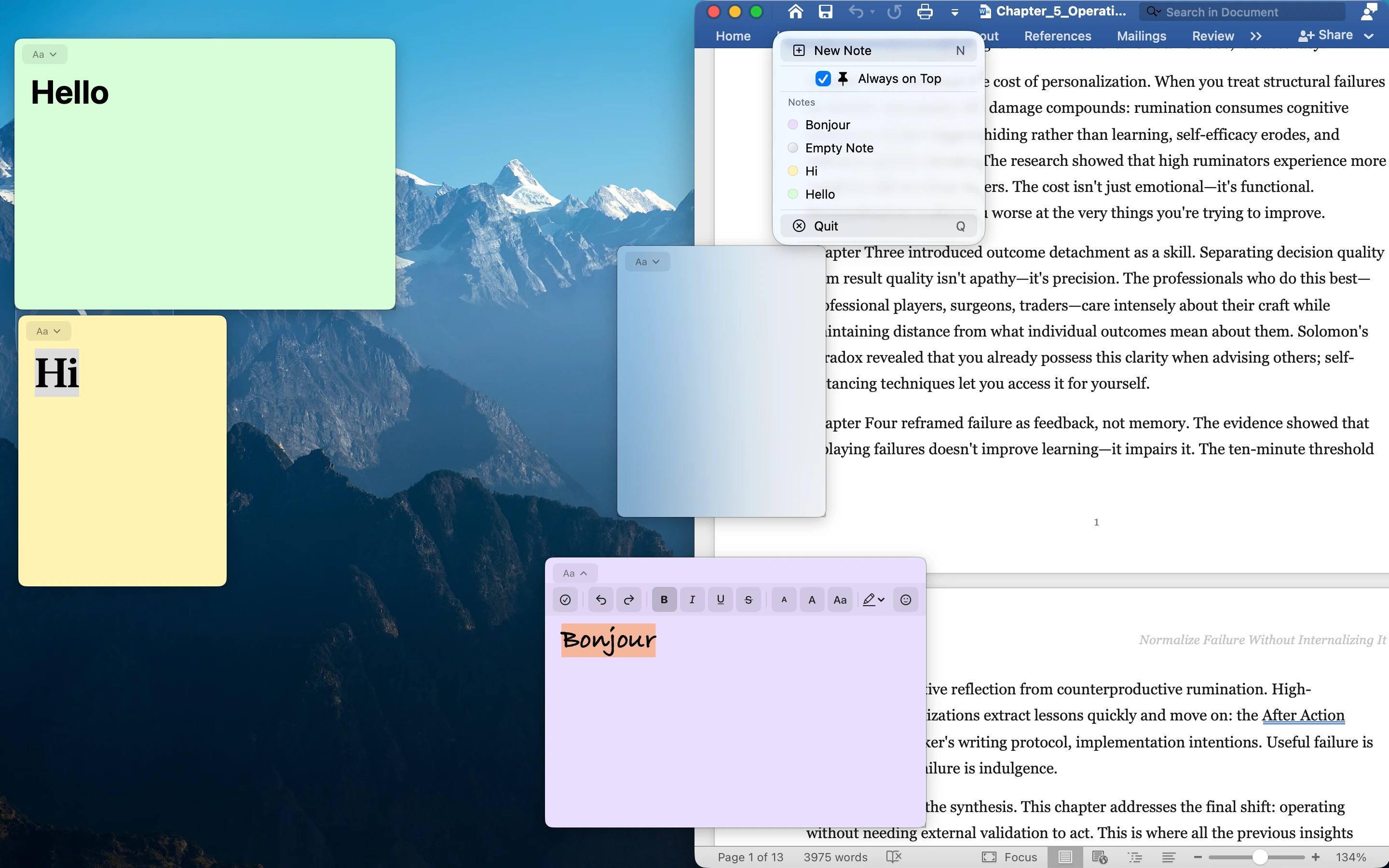Print the Word document

coord(925,12)
